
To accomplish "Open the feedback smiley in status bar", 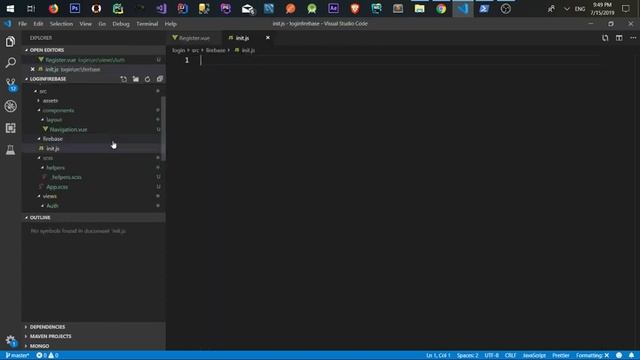I will (619, 356).
